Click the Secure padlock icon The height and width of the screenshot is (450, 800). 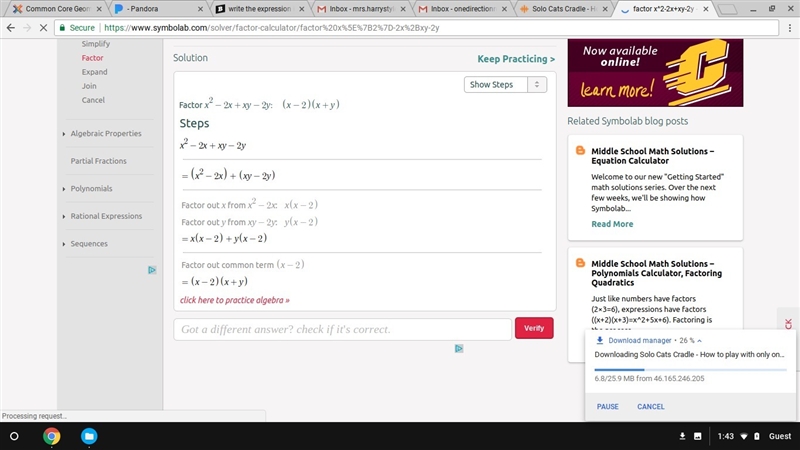point(62,28)
